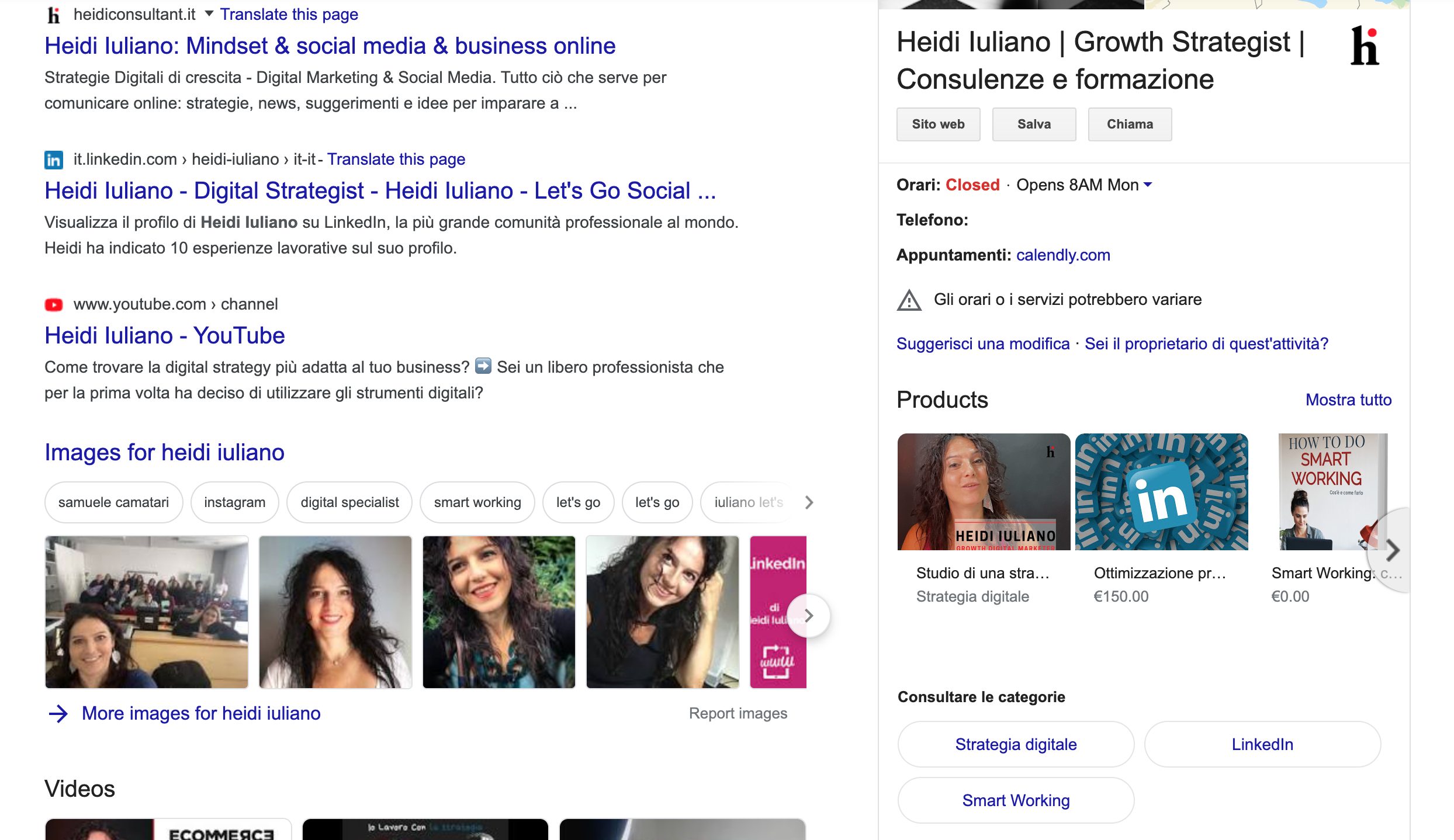Show more image filter chips with chevron

[x=809, y=502]
